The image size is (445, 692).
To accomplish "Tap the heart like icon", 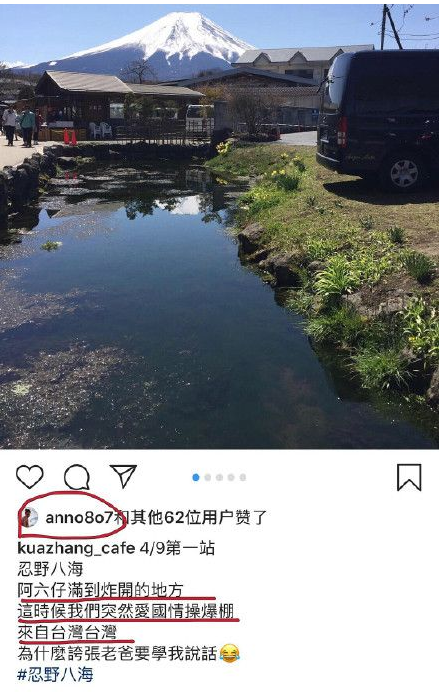I will point(30,477).
